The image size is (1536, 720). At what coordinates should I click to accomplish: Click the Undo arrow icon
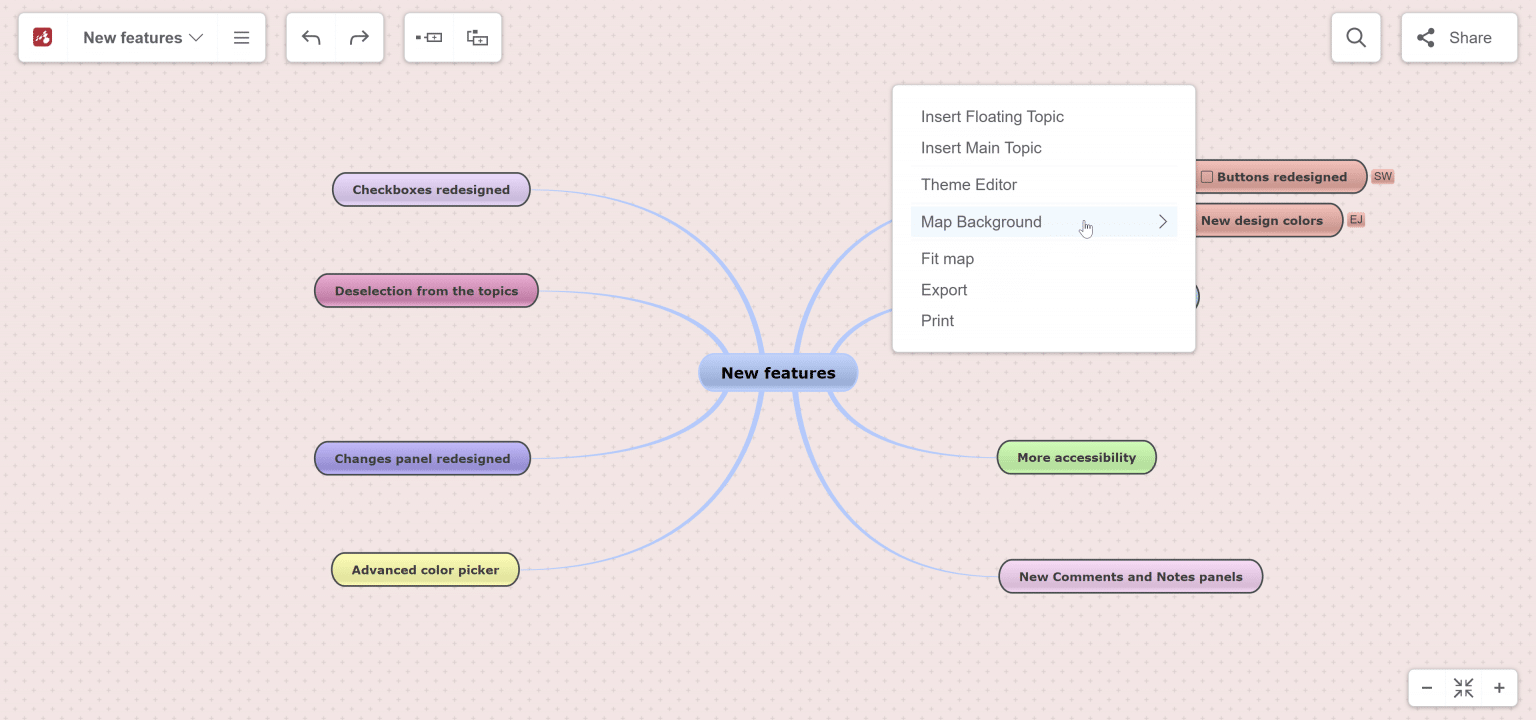(x=311, y=36)
